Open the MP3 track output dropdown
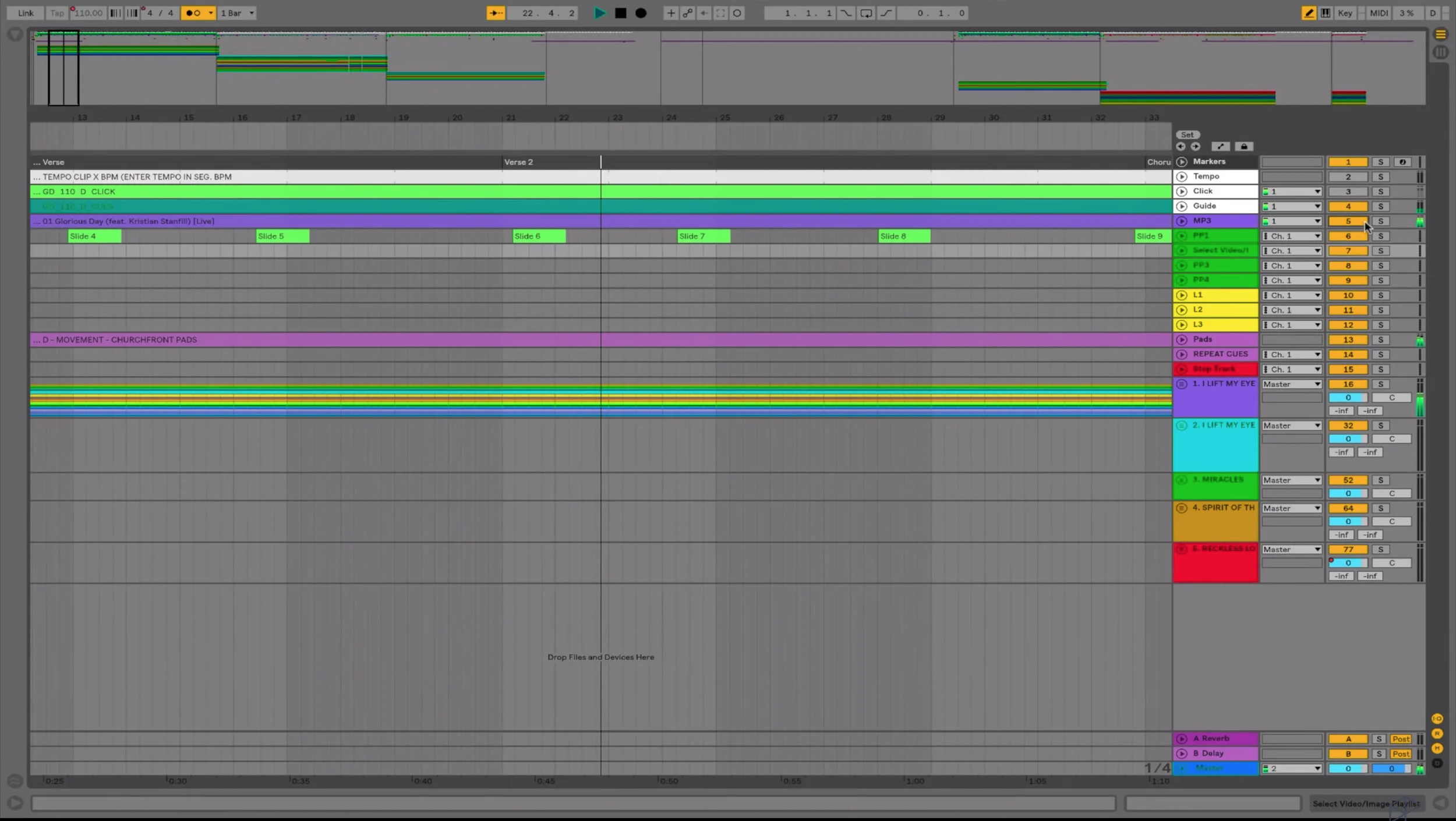The height and width of the screenshot is (821, 1456). [1292, 221]
